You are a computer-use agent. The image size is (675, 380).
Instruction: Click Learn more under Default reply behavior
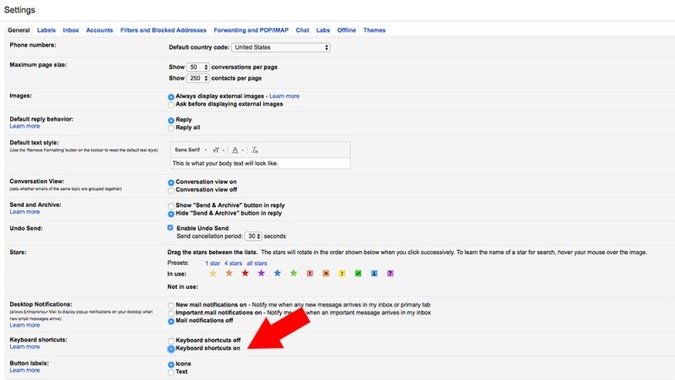(x=25, y=126)
